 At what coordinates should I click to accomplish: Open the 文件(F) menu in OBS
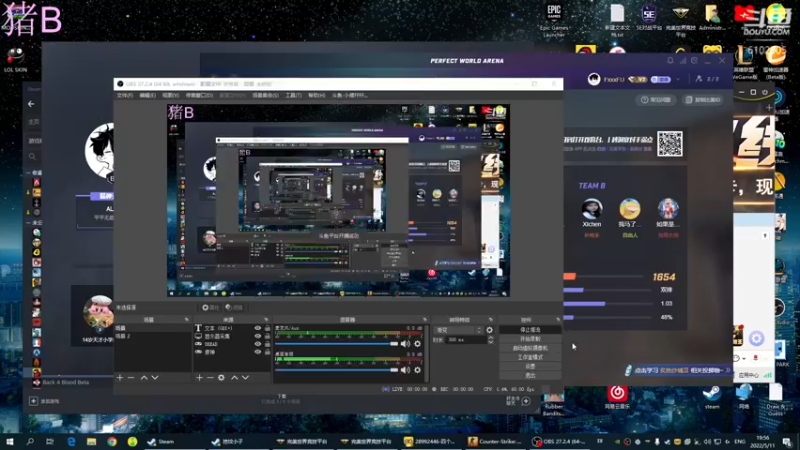click(x=124, y=95)
